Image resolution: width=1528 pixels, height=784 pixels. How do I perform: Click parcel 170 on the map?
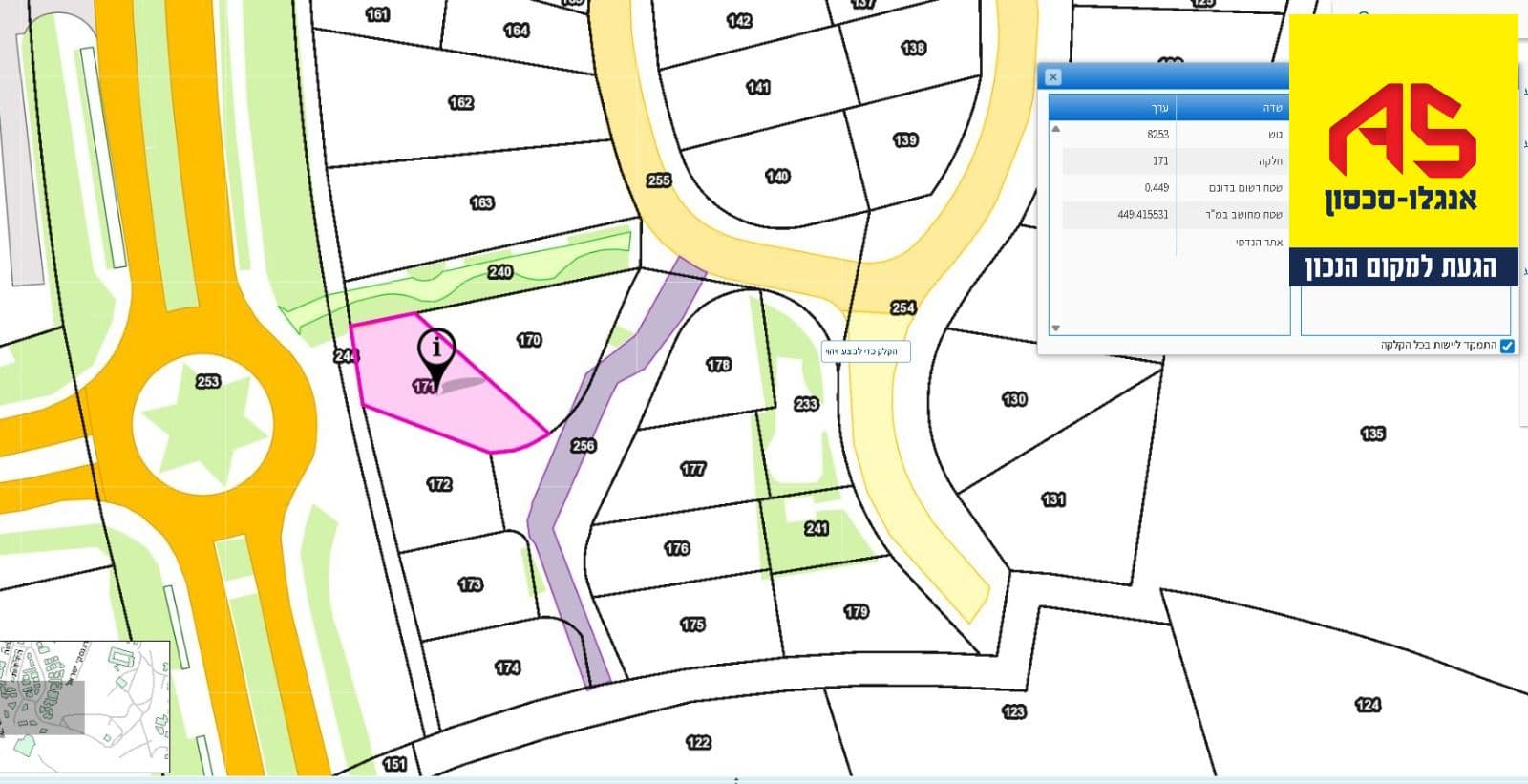click(529, 340)
